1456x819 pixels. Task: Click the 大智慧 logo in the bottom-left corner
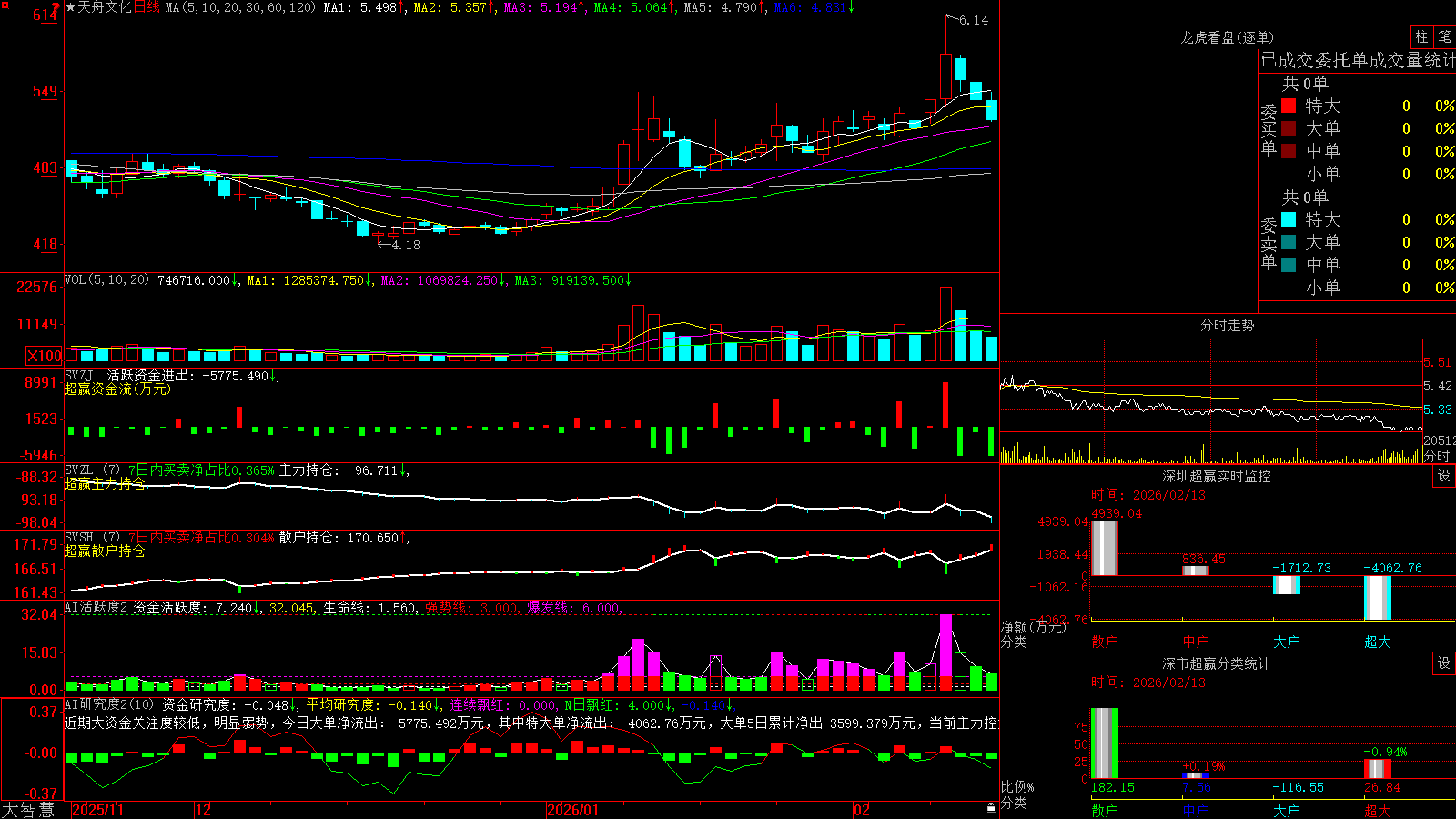28,810
